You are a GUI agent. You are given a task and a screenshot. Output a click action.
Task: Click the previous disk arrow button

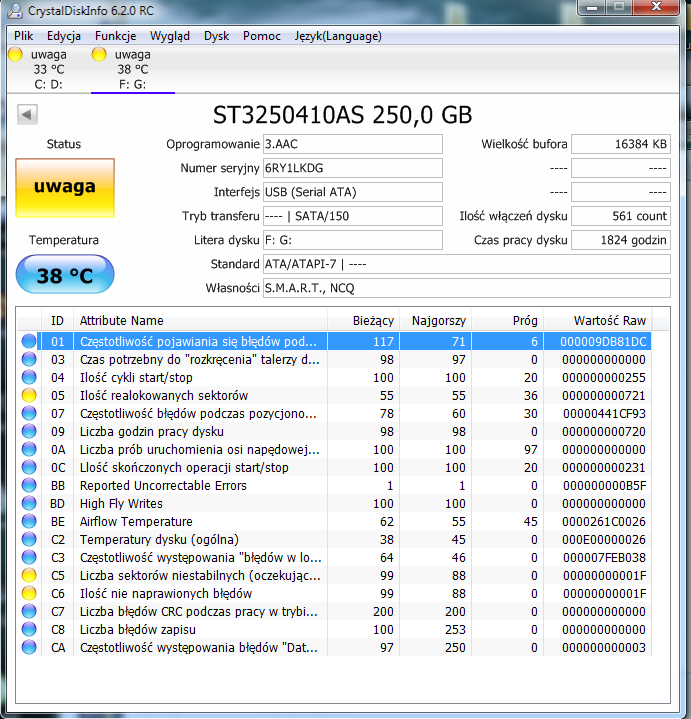(x=27, y=114)
